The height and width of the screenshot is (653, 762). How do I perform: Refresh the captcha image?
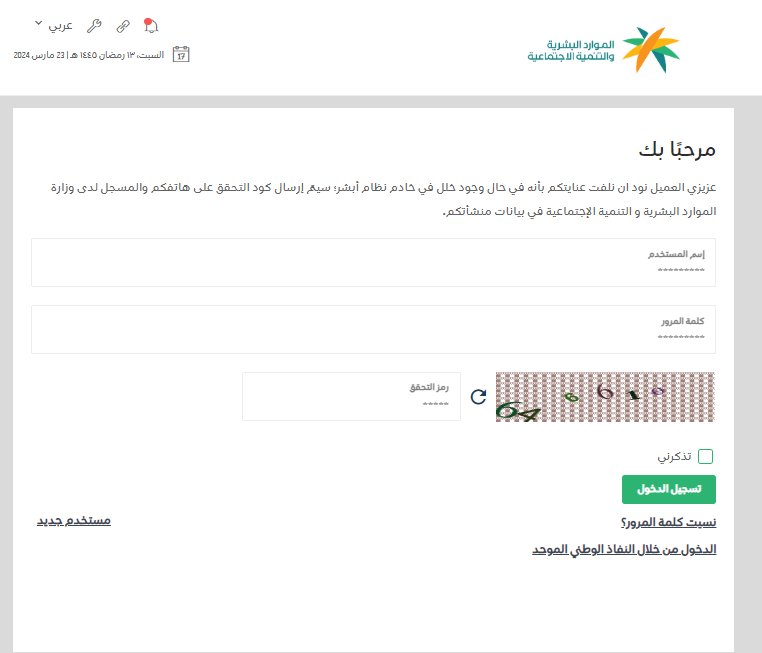[478, 396]
